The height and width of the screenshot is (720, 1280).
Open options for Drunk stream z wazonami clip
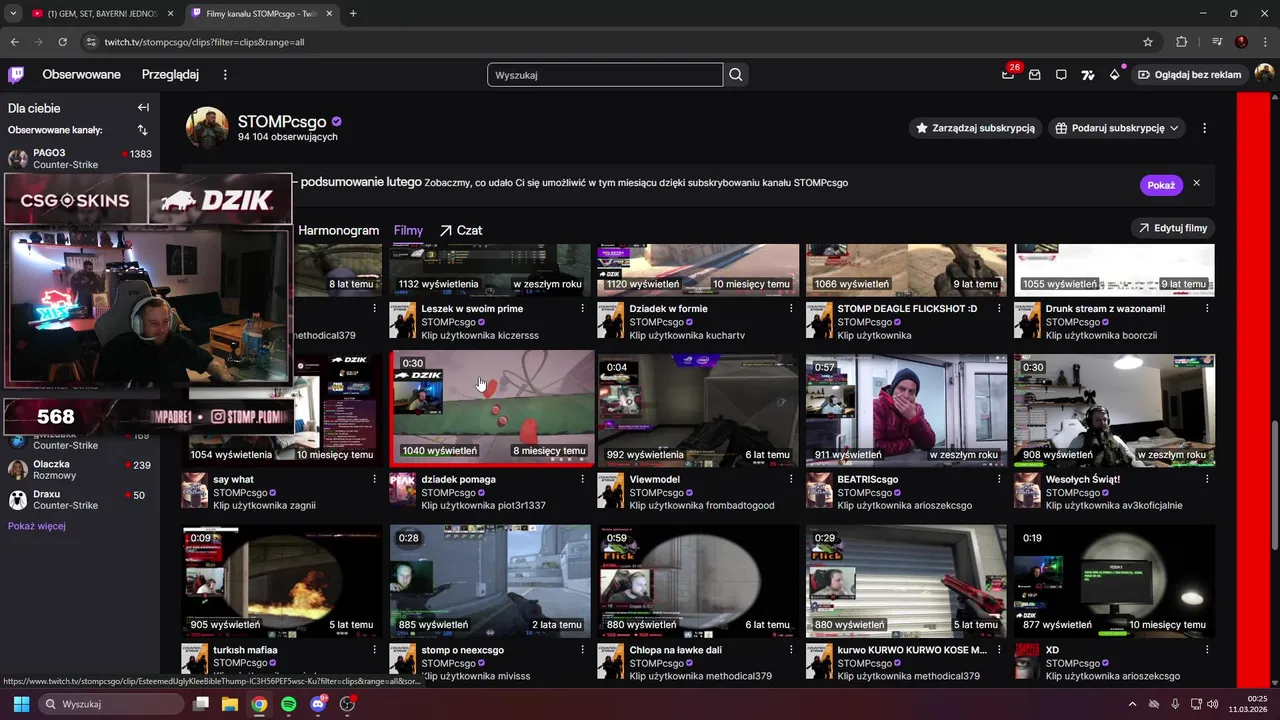pyautogui.click(x=1206, y=309)
